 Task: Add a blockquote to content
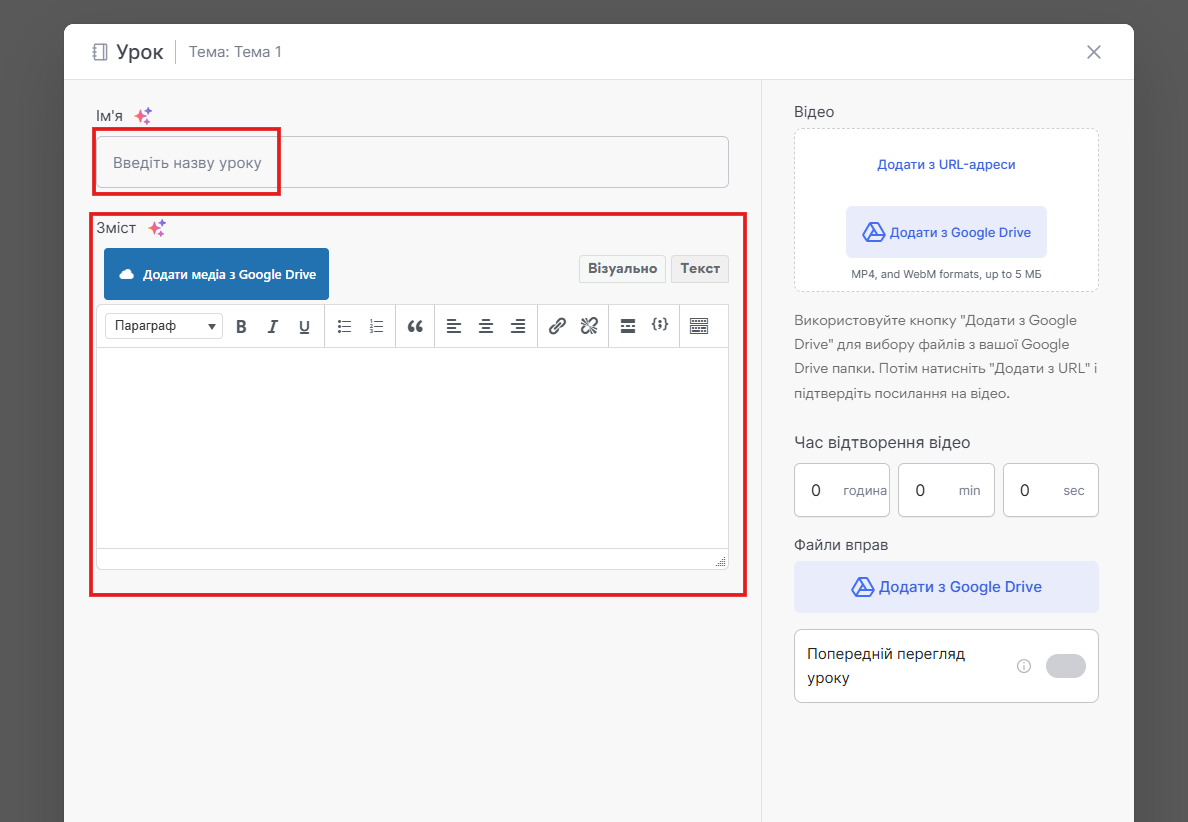pos(415,326)
